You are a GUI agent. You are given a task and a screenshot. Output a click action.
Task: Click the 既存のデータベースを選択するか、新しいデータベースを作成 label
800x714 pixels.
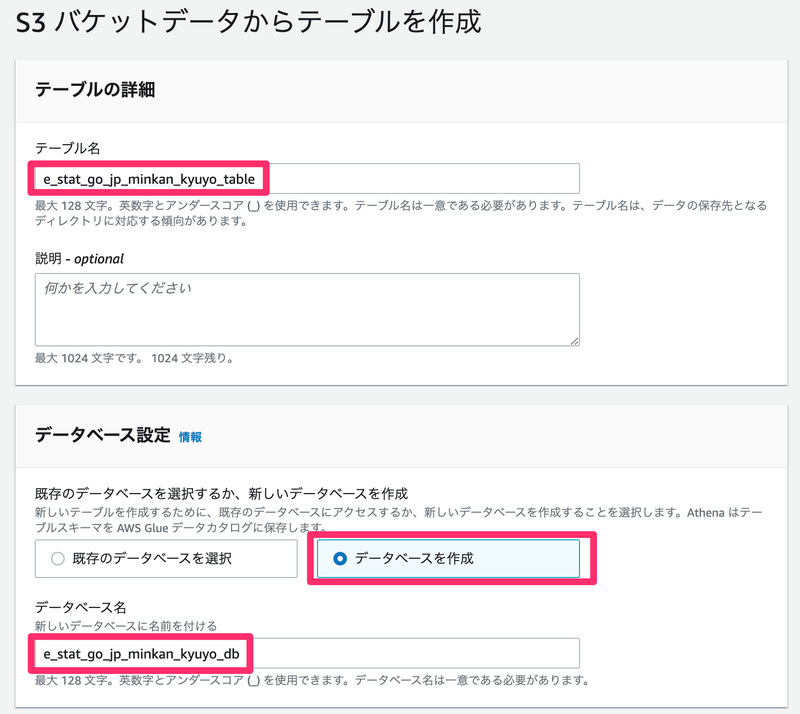[221, 494]
